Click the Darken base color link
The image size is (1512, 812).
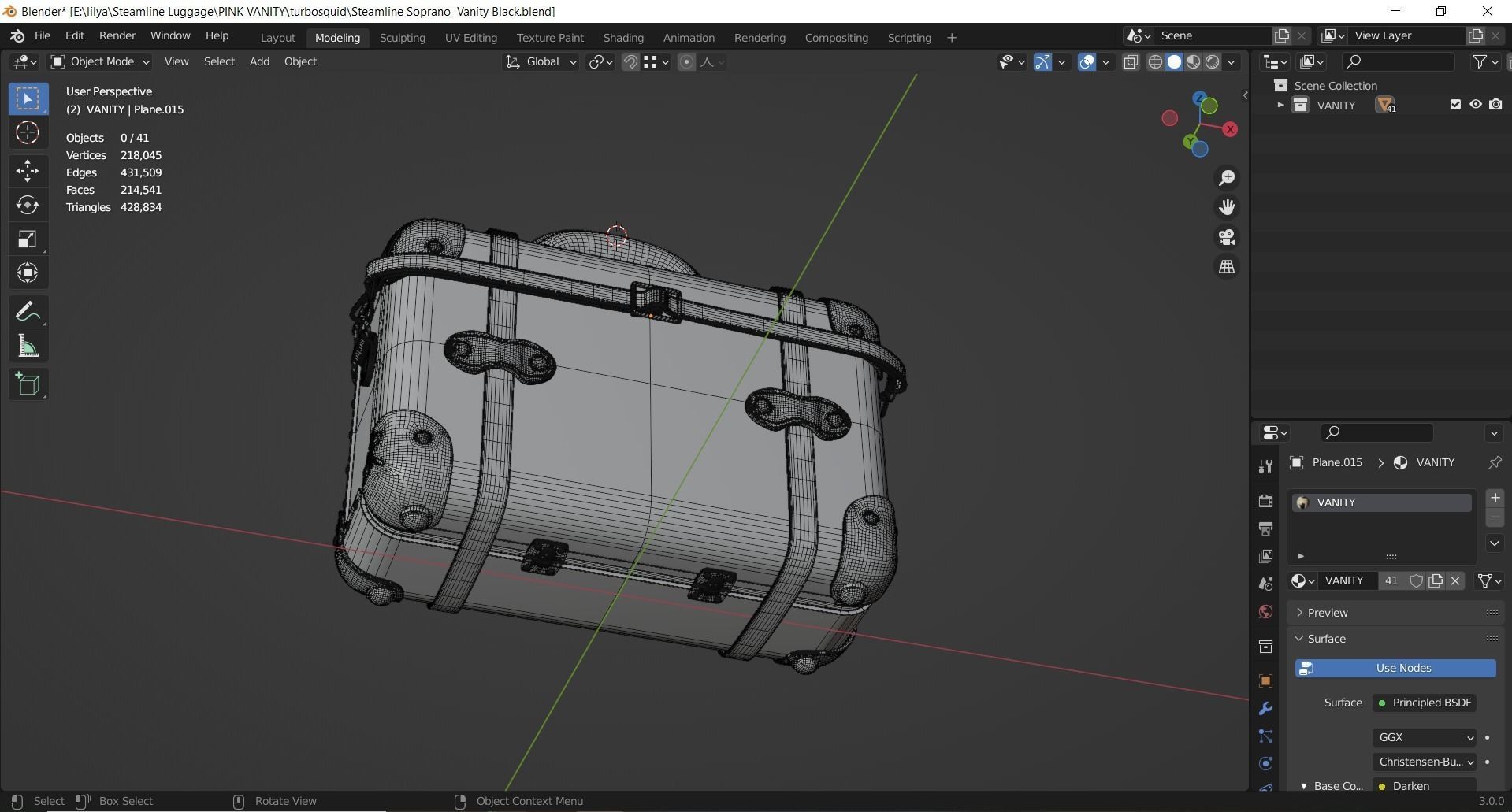click(1425, 786)
